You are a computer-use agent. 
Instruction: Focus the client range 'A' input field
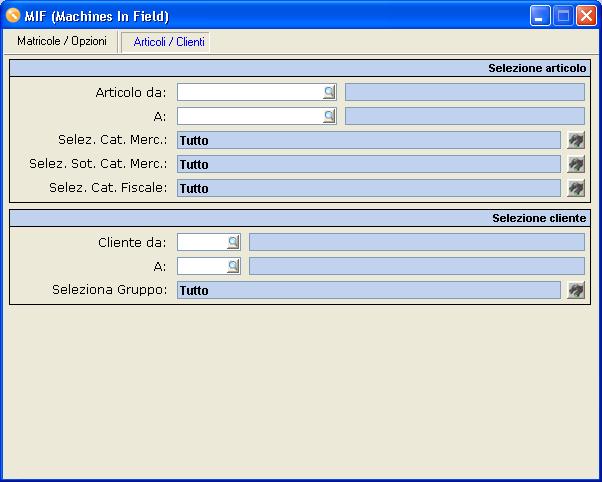201,266
